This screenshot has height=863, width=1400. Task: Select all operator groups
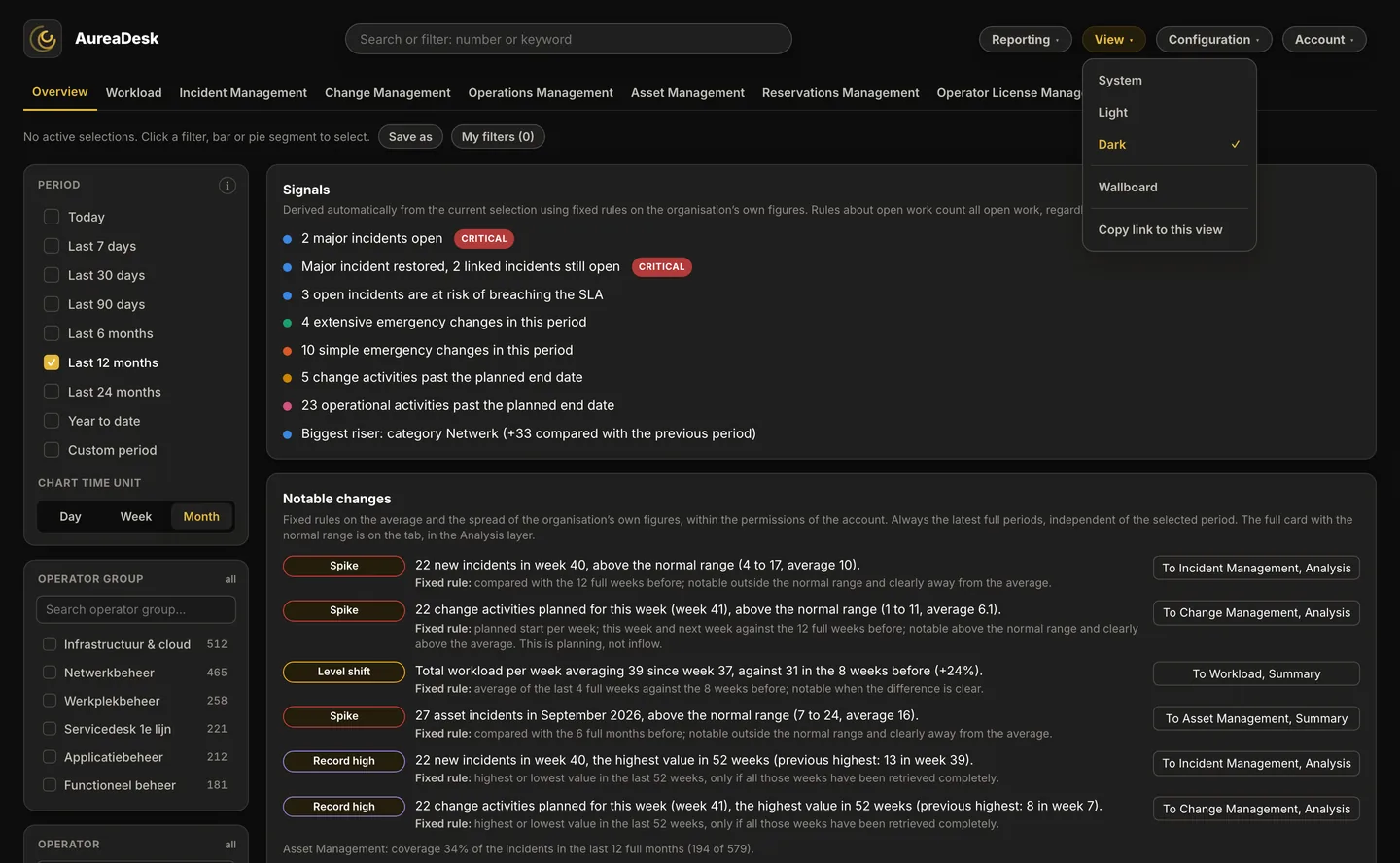pos(230,579)
